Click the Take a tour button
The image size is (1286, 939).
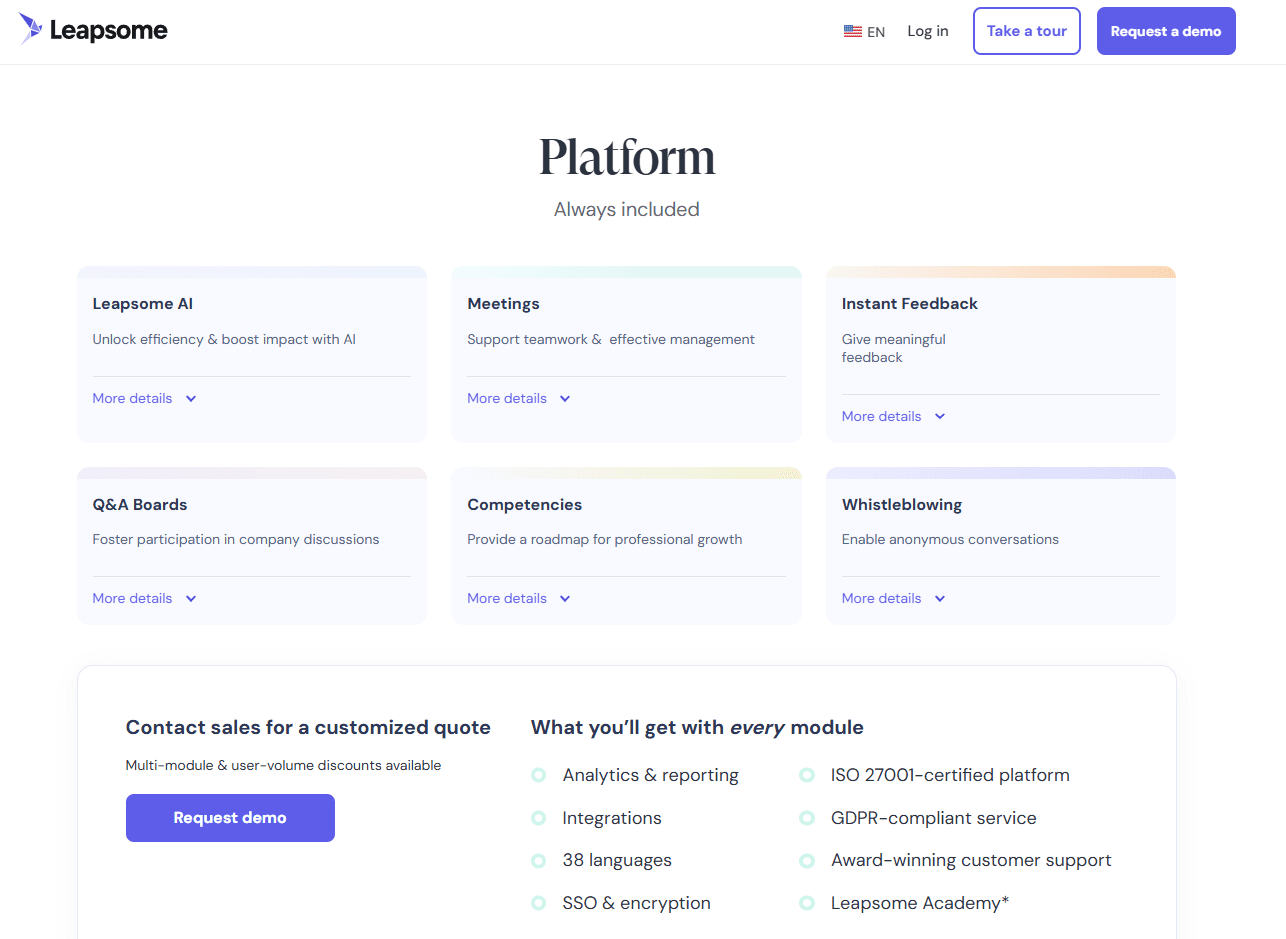point(1027,31)
